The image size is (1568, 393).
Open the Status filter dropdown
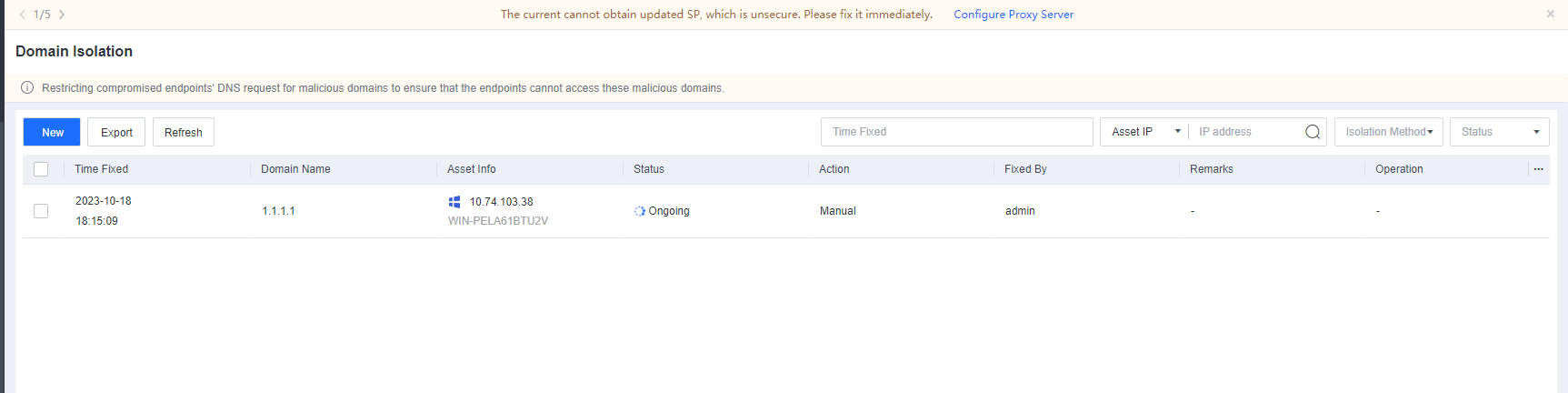(x=1499, y=132)
